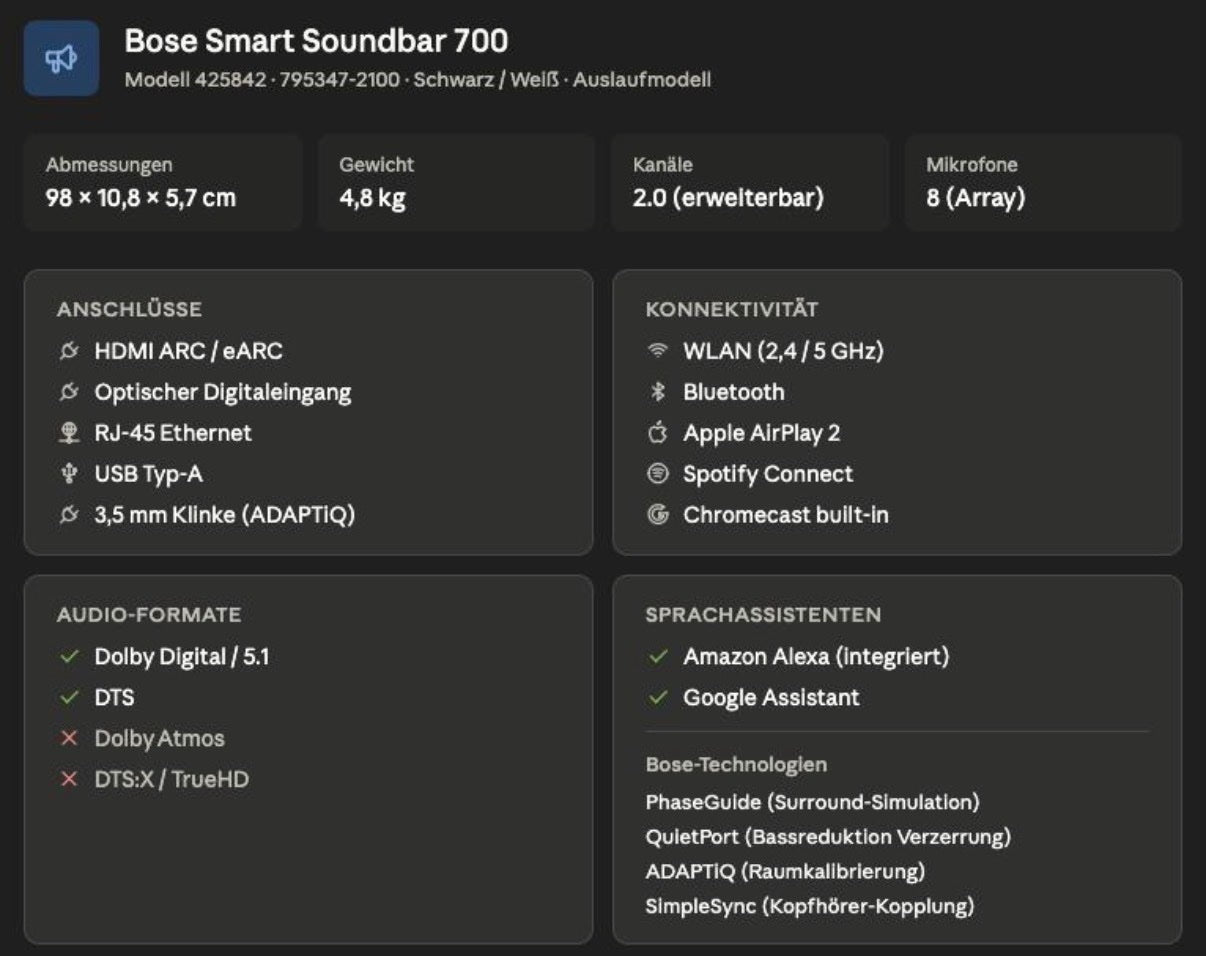The width and height of the screenshot is (1206, 956).
Task: Click the Chromecast built-in text
Action: point(786,515)
